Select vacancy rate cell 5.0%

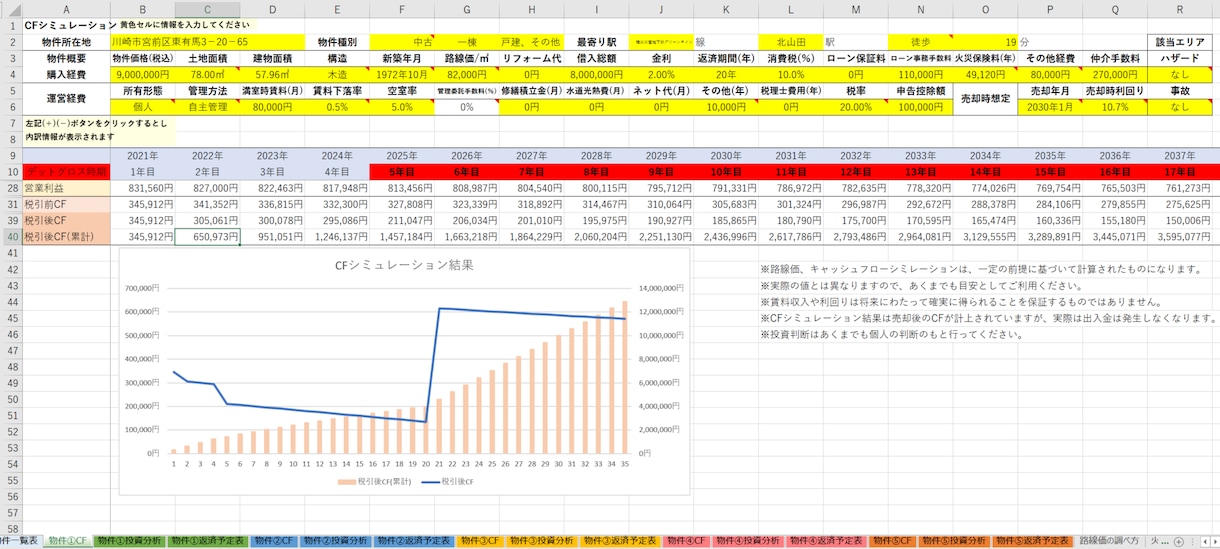[x=402, y=107]
